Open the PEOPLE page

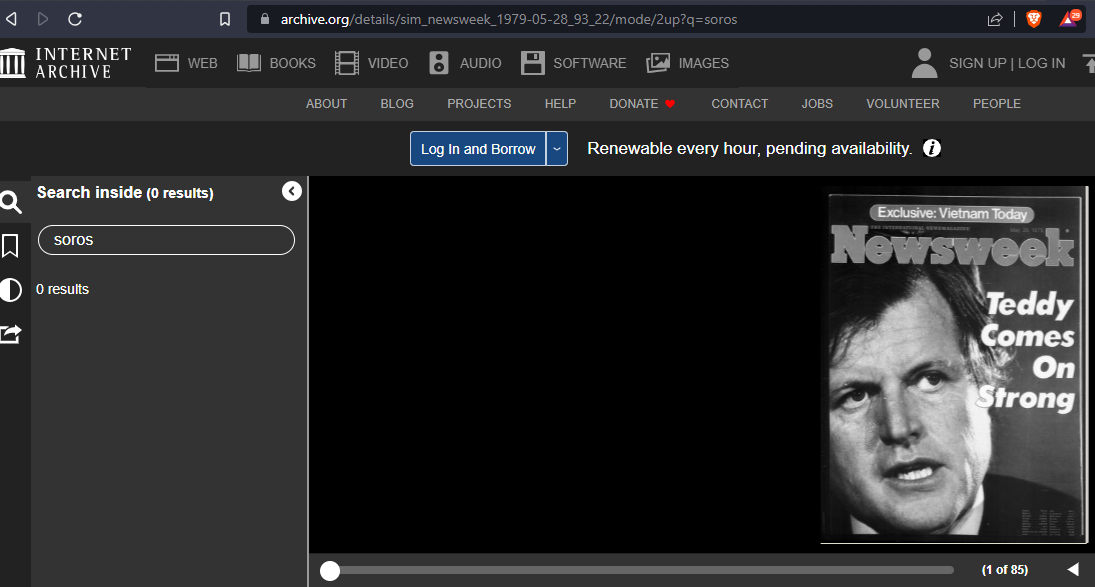(x=997, y=103)
